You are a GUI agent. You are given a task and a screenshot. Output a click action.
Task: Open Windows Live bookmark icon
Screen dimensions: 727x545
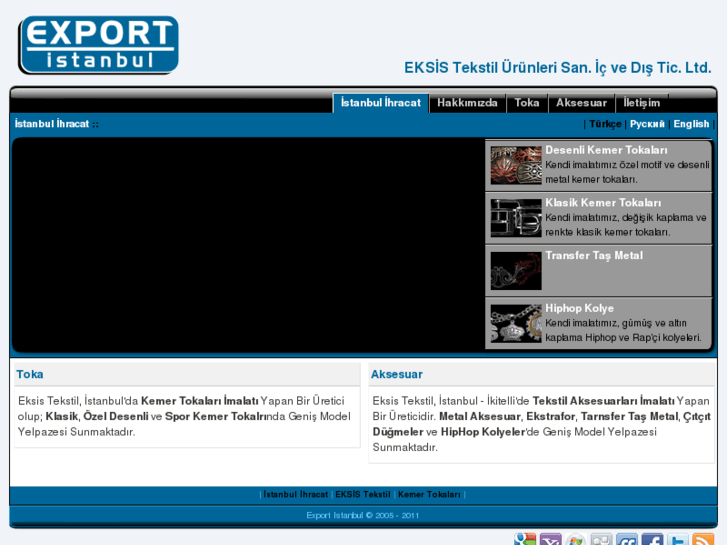(576, 539)
